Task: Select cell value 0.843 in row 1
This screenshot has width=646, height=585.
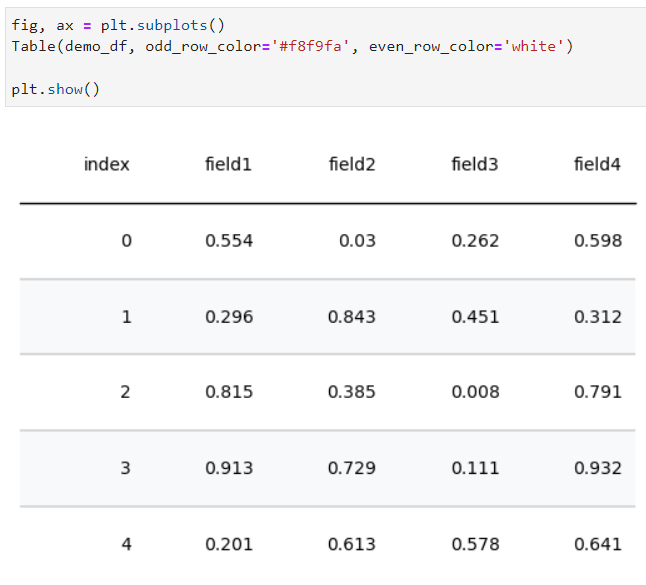Action: coord(352,317)
